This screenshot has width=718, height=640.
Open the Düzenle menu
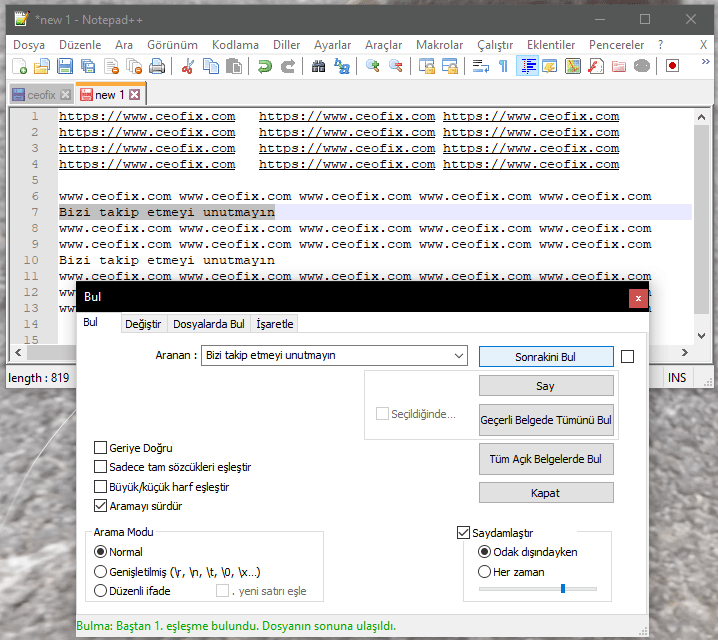tap(80, 45)
